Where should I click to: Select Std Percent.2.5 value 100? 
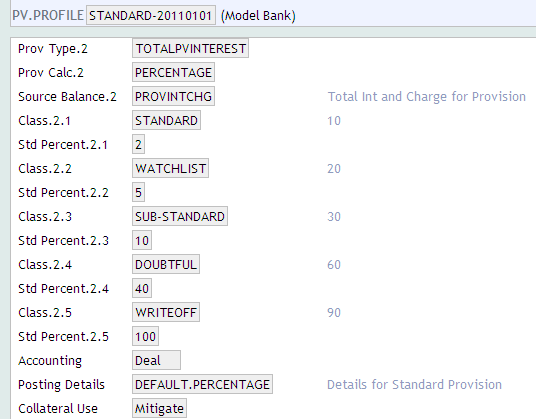click(x=145, y=337)
